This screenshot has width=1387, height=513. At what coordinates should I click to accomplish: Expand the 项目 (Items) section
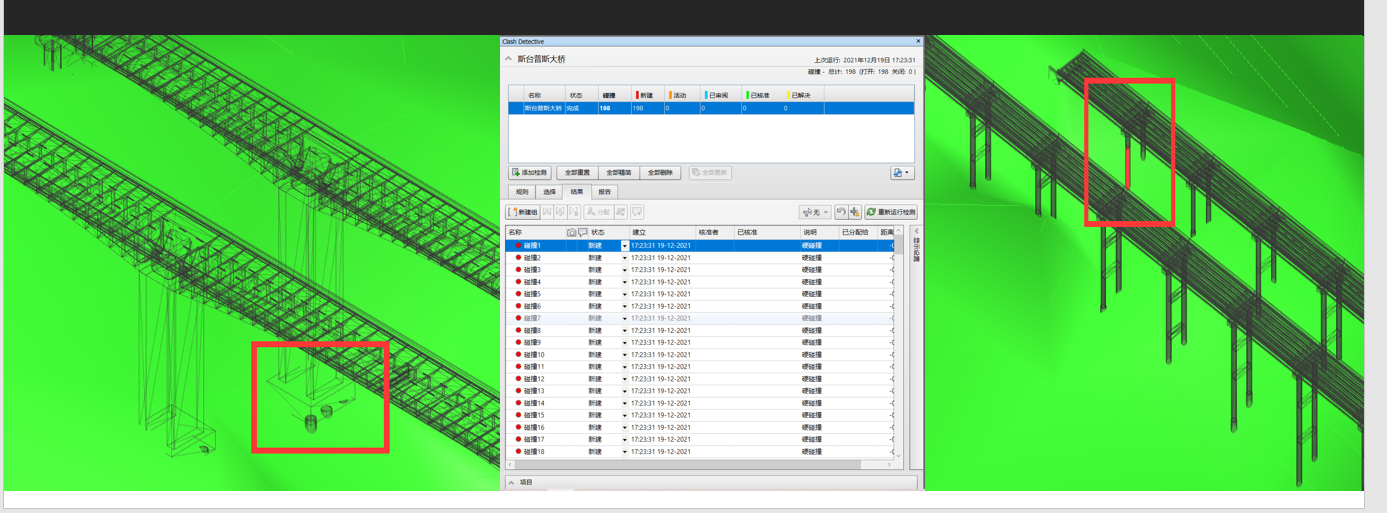tap(512, 482)
